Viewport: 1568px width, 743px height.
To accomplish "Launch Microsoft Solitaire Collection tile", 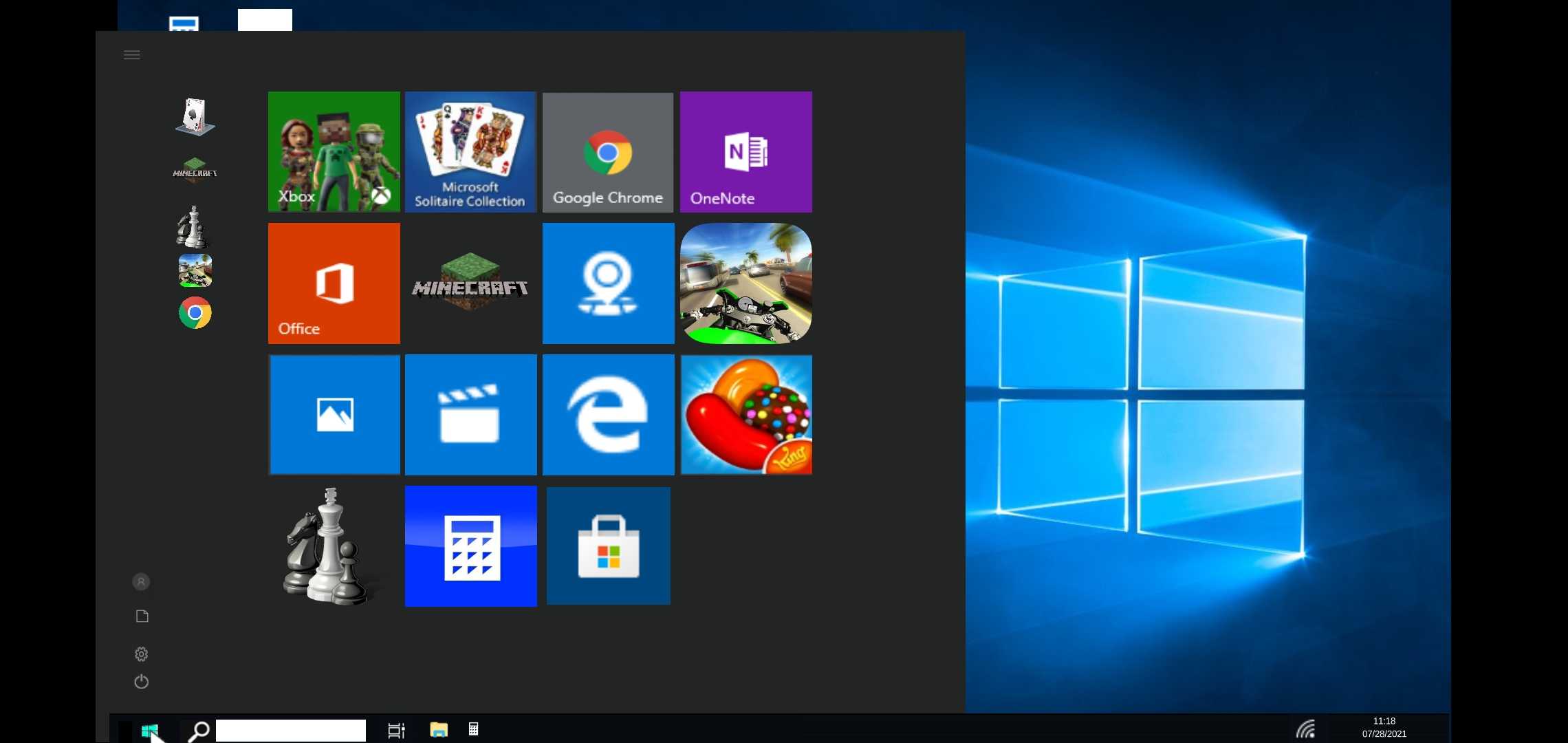I will pyautogui.click(x=470, y=151).
